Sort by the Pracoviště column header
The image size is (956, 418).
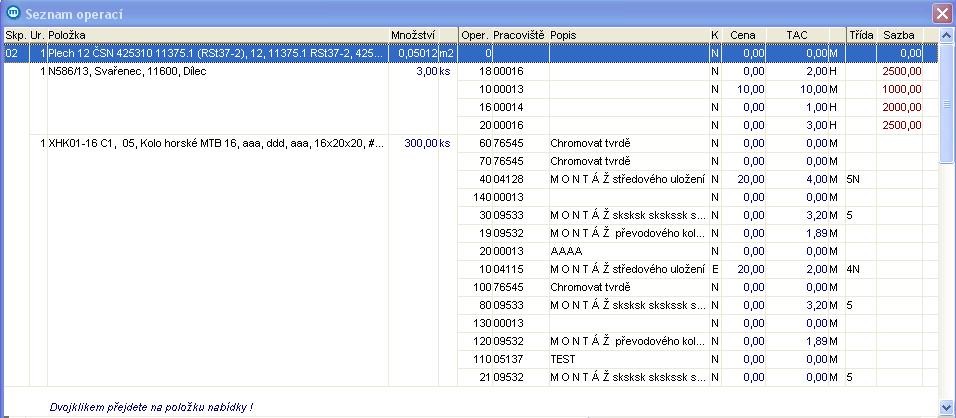tap(520, 35)
